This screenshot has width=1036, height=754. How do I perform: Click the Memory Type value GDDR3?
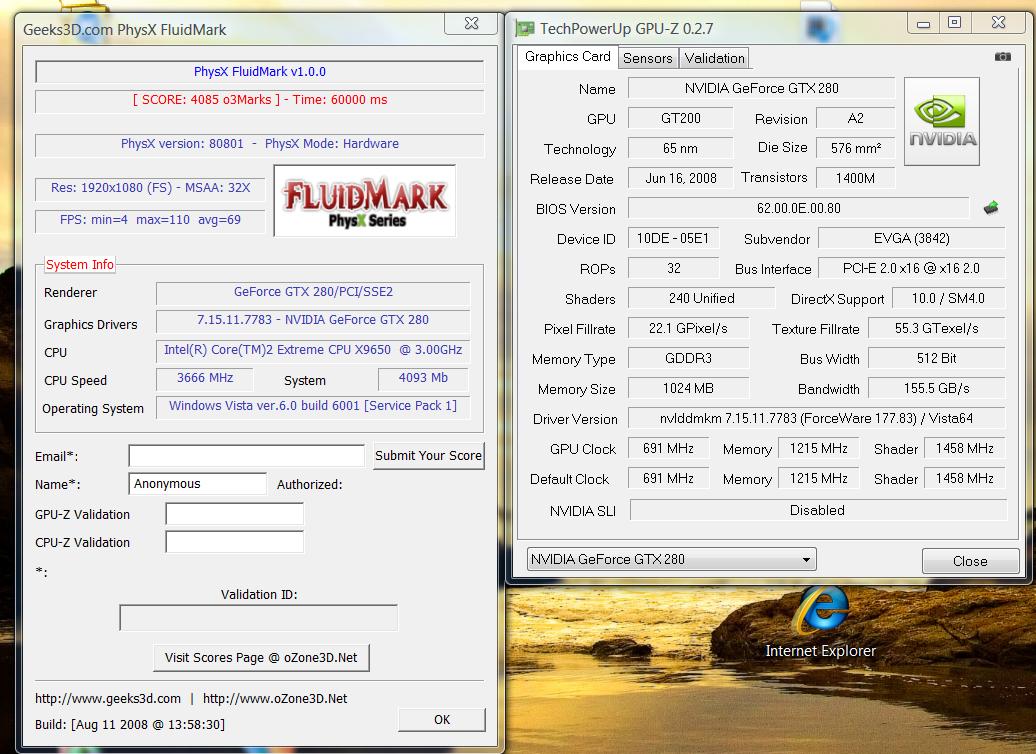click(688, 359)
